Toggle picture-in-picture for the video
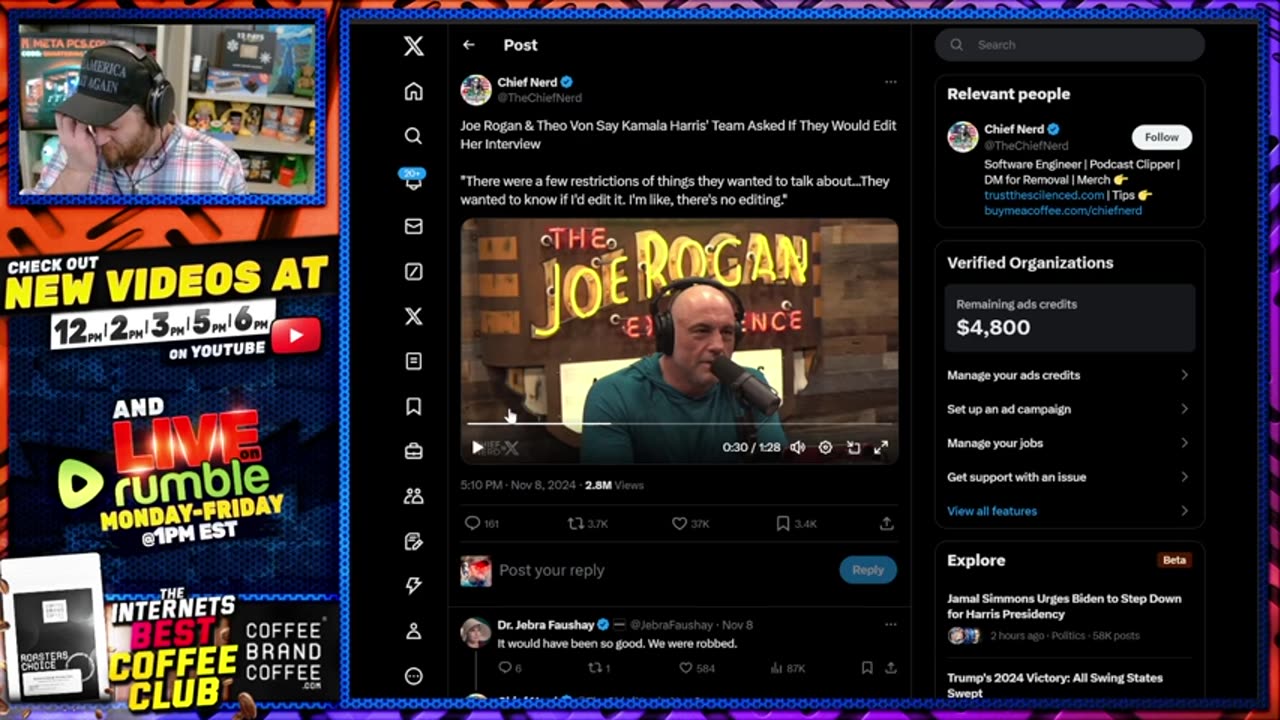Image resolution: width=1280 pixels, height=720 pixels. coord(853,447)
